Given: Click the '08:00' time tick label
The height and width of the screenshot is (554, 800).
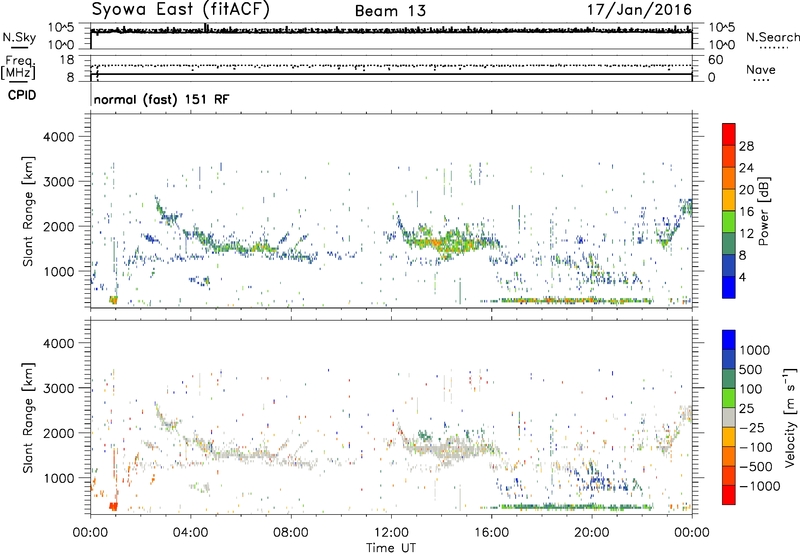Looking at the screenshot, I should [291, 533].
